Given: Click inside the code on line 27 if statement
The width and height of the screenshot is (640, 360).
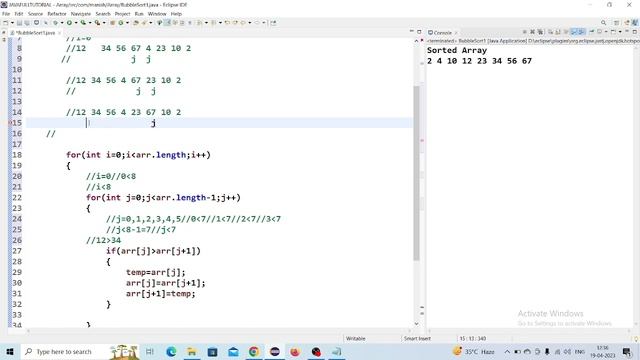Looking at the screenshot, I should coord(153,251).
